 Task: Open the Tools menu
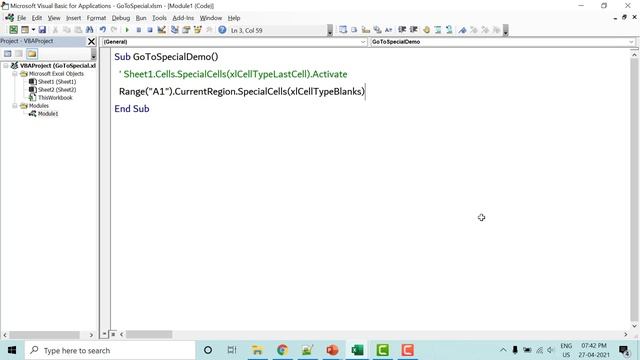[x=159, y=18]
